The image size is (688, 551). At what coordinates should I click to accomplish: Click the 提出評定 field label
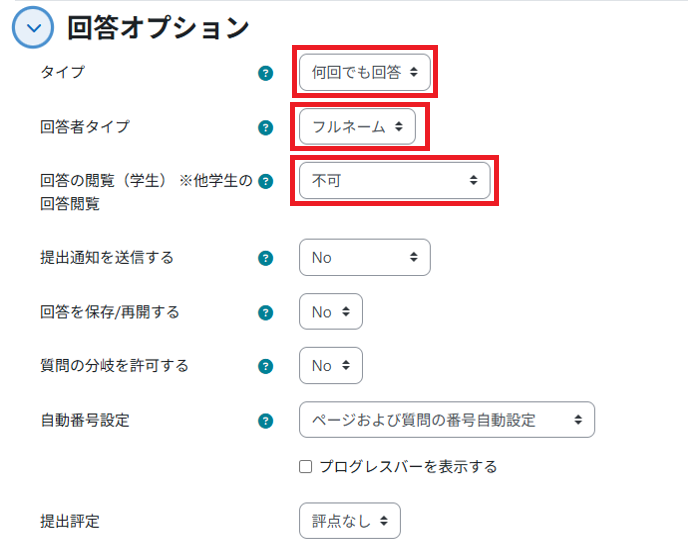pos(70,521)
